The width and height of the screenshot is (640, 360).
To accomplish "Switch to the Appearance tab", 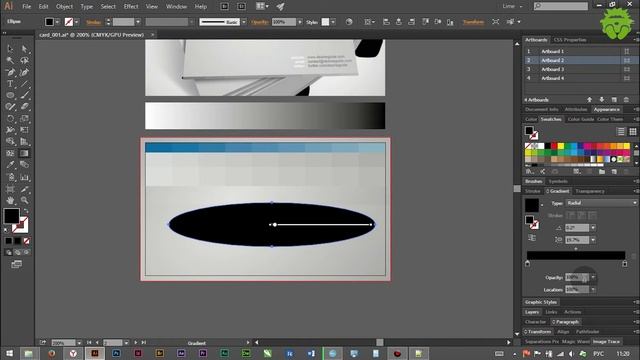I will [607, 109].
